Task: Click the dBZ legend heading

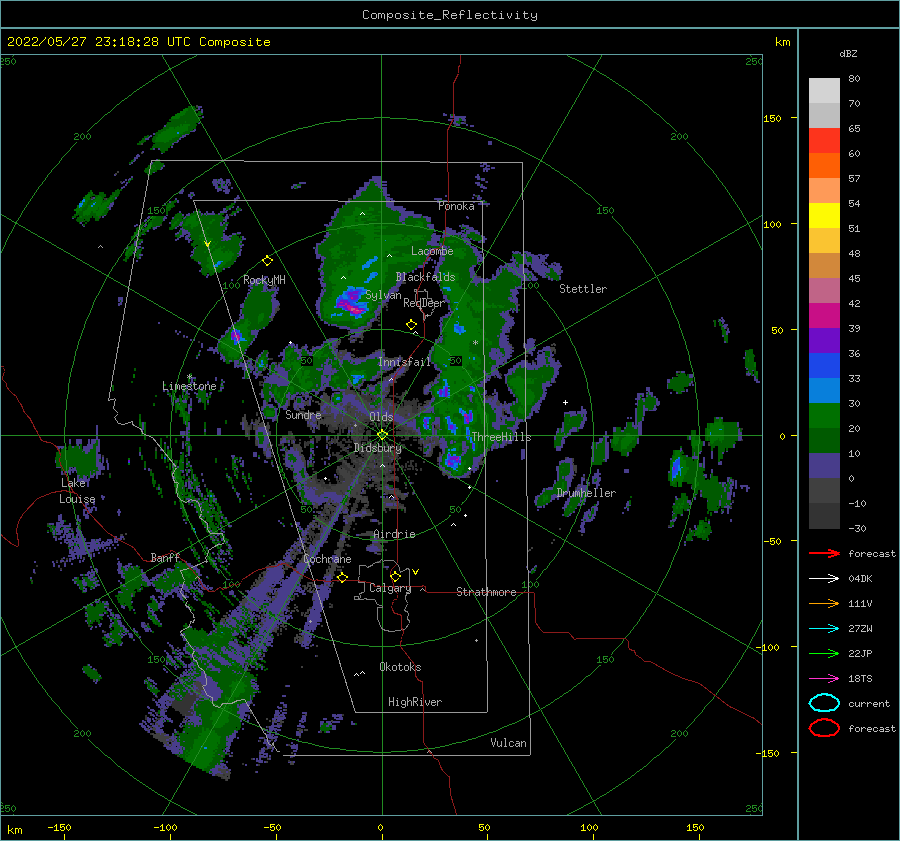Action: [848, 53]
